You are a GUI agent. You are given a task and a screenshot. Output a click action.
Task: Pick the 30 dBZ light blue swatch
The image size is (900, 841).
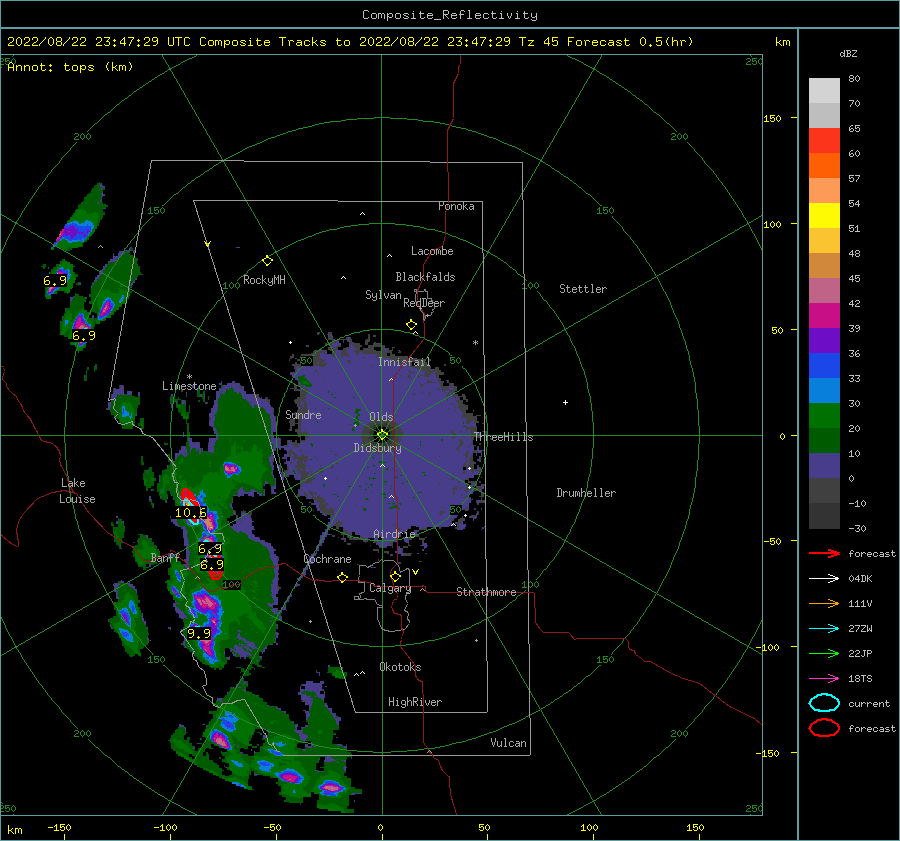tap(824, 390)
